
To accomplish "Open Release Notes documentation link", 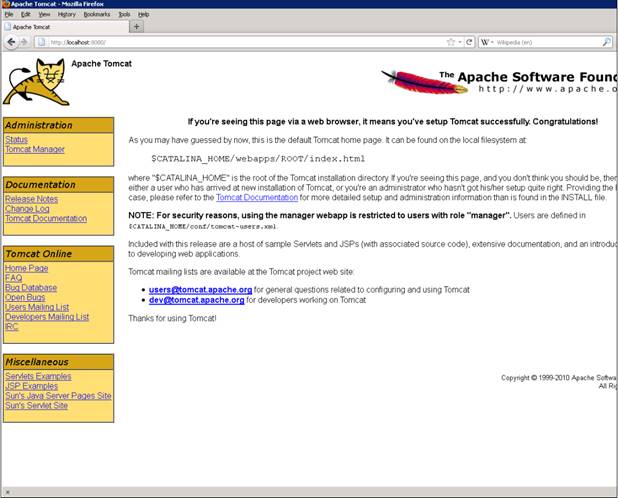I will [31, 199].
